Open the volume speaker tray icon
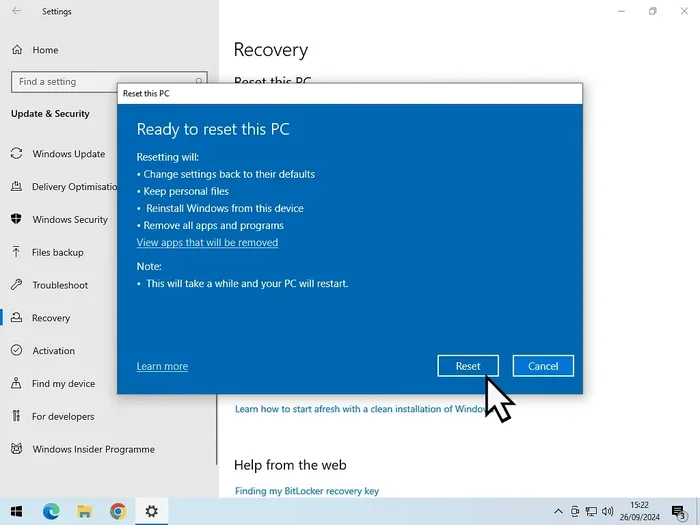Screen dimensions: 700x525 point(607,512)
